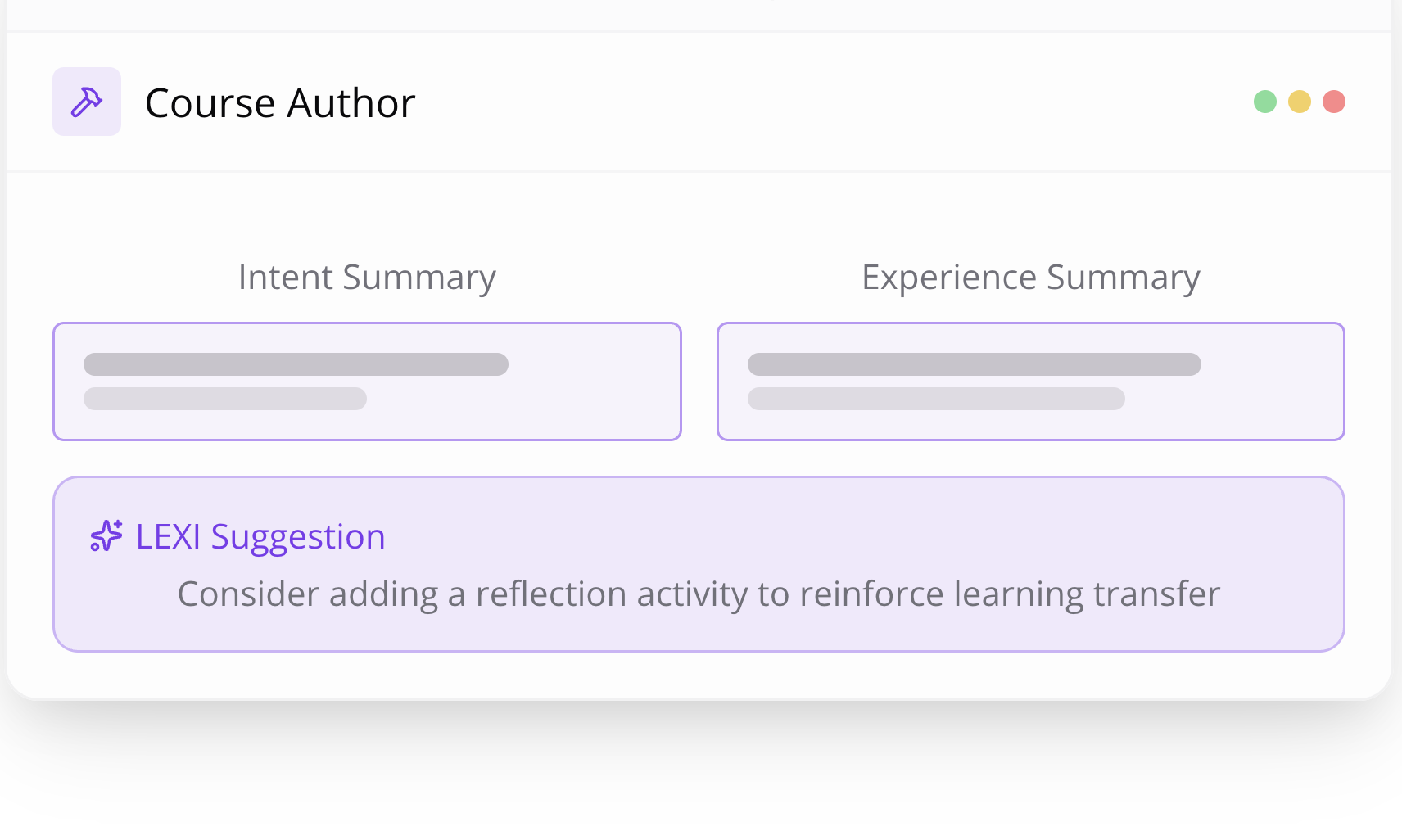Click the words 'learning transfer' in the suggestion

tap(1087, 594)
